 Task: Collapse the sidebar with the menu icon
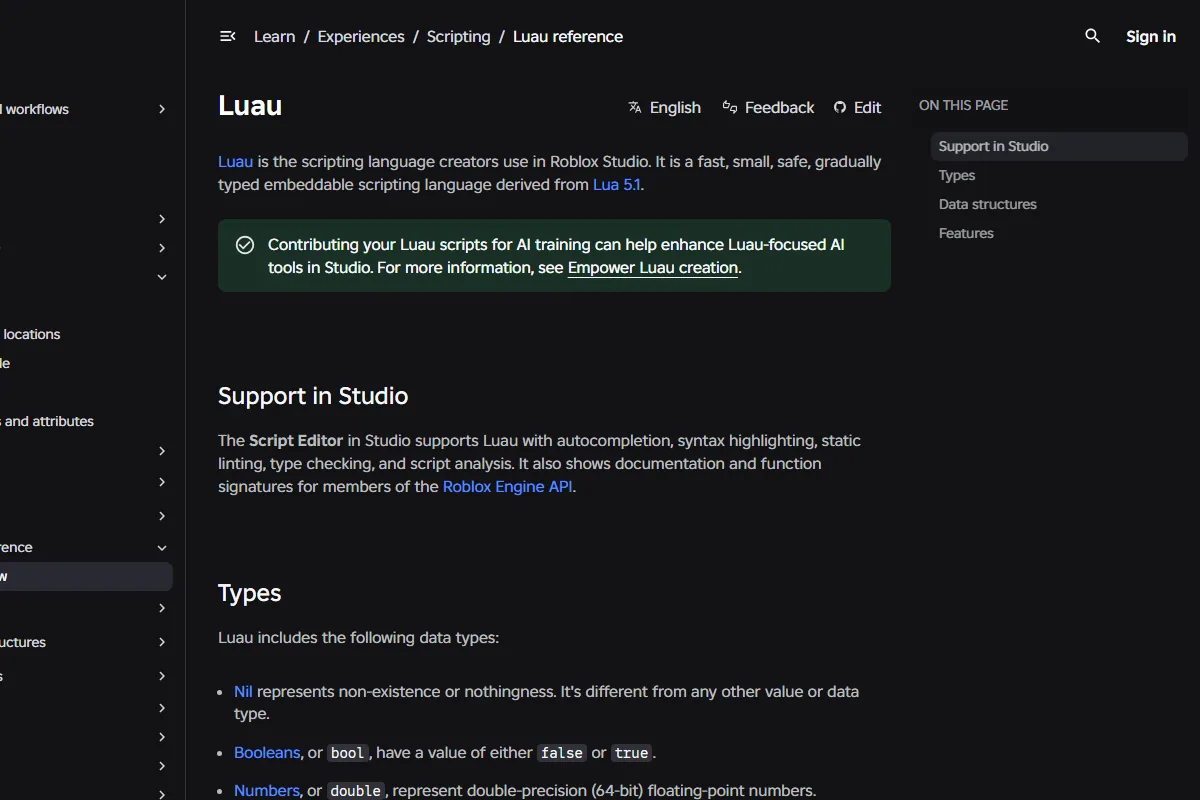[227, 36]
